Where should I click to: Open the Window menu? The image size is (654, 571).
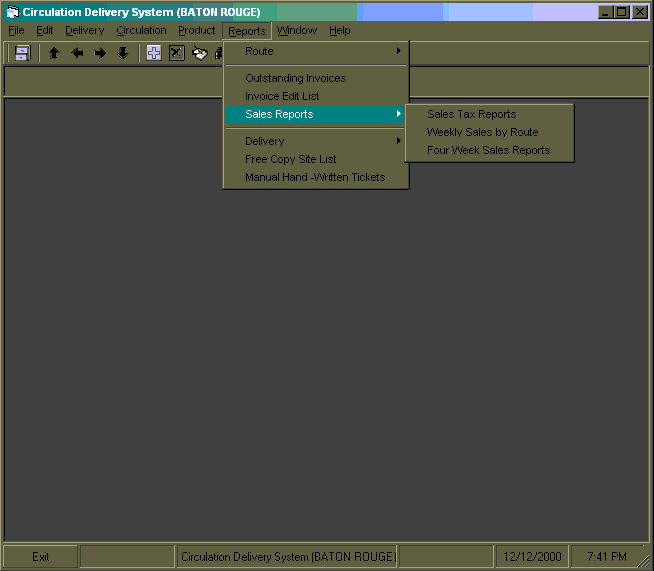(x=297, y=30)
